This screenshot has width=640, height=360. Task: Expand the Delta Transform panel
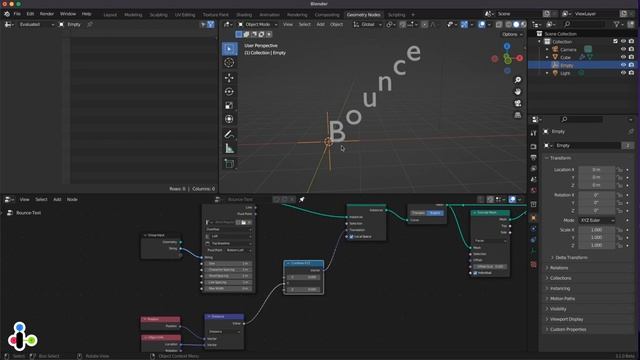[571, 258]
